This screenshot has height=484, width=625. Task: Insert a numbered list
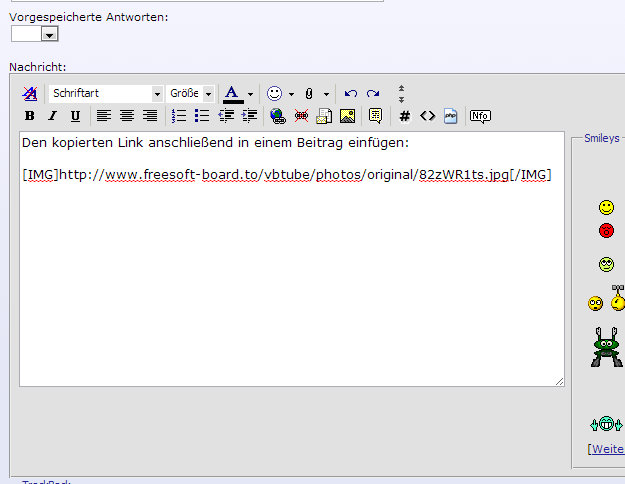(x=179, y=116)
